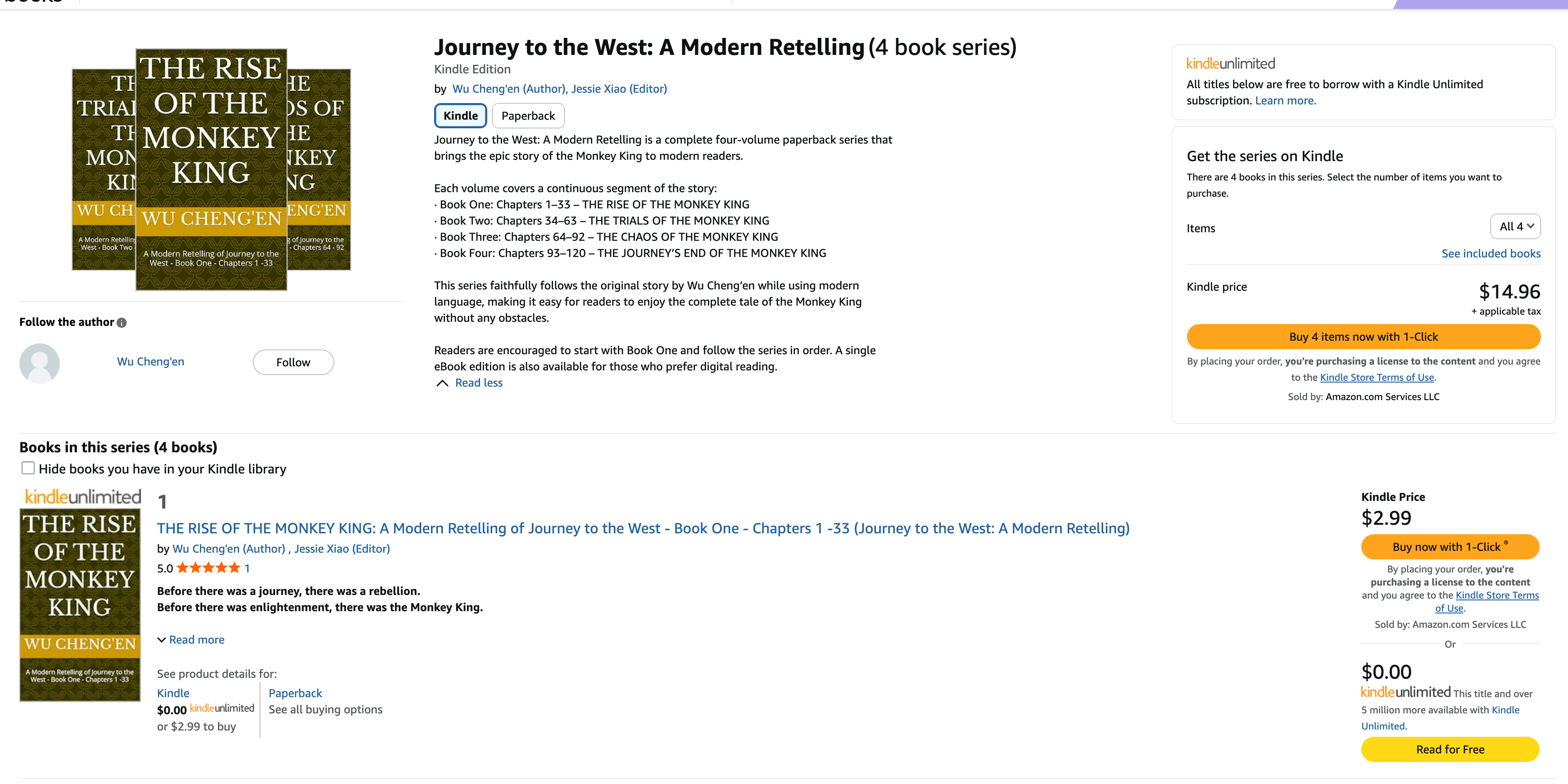Collapse series description via Read less
Viewport: 1568px width, 784px height.
[x=478, y=383]
